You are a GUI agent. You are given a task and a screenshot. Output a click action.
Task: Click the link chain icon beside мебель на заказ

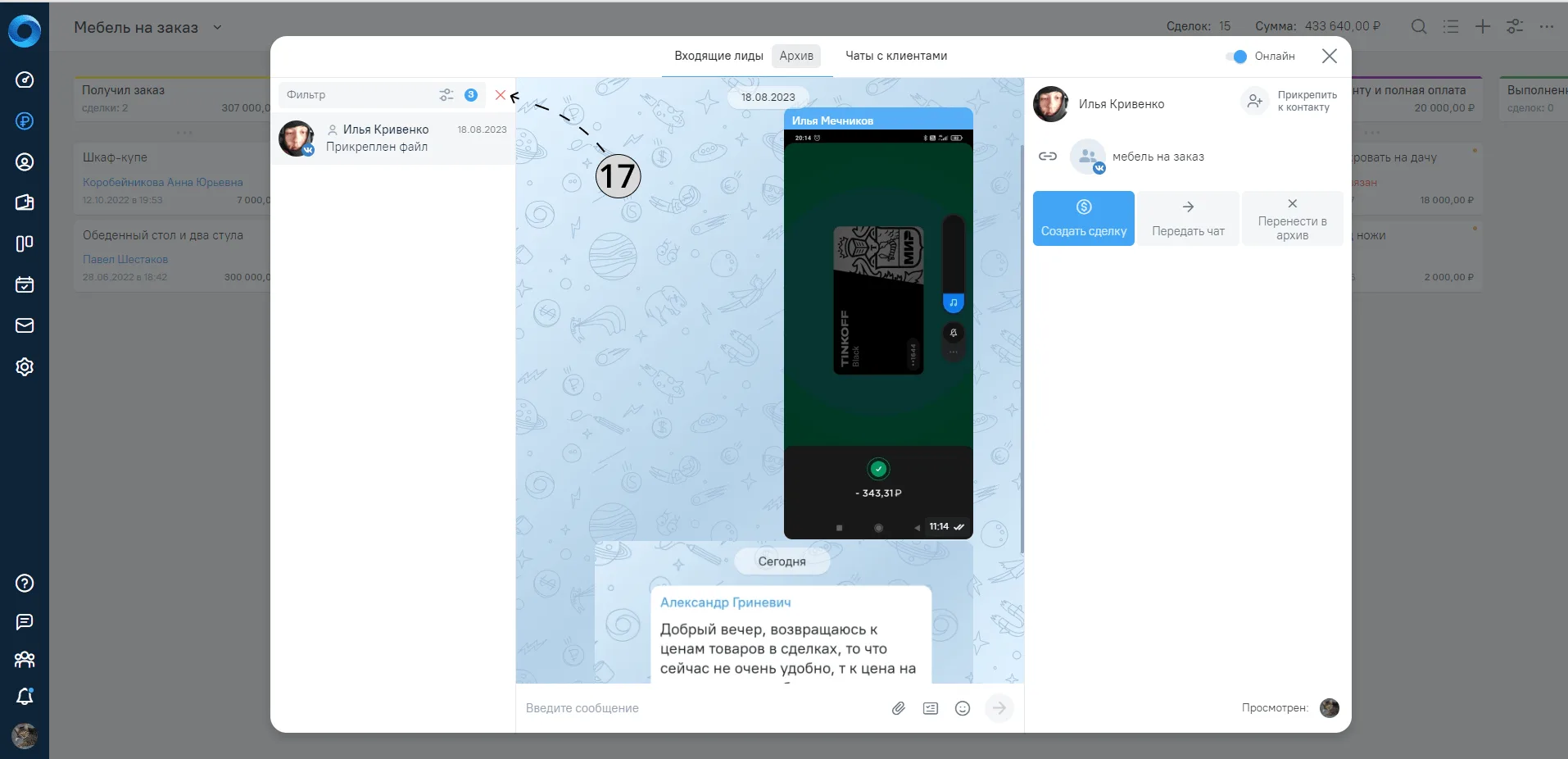point(1048,157)
